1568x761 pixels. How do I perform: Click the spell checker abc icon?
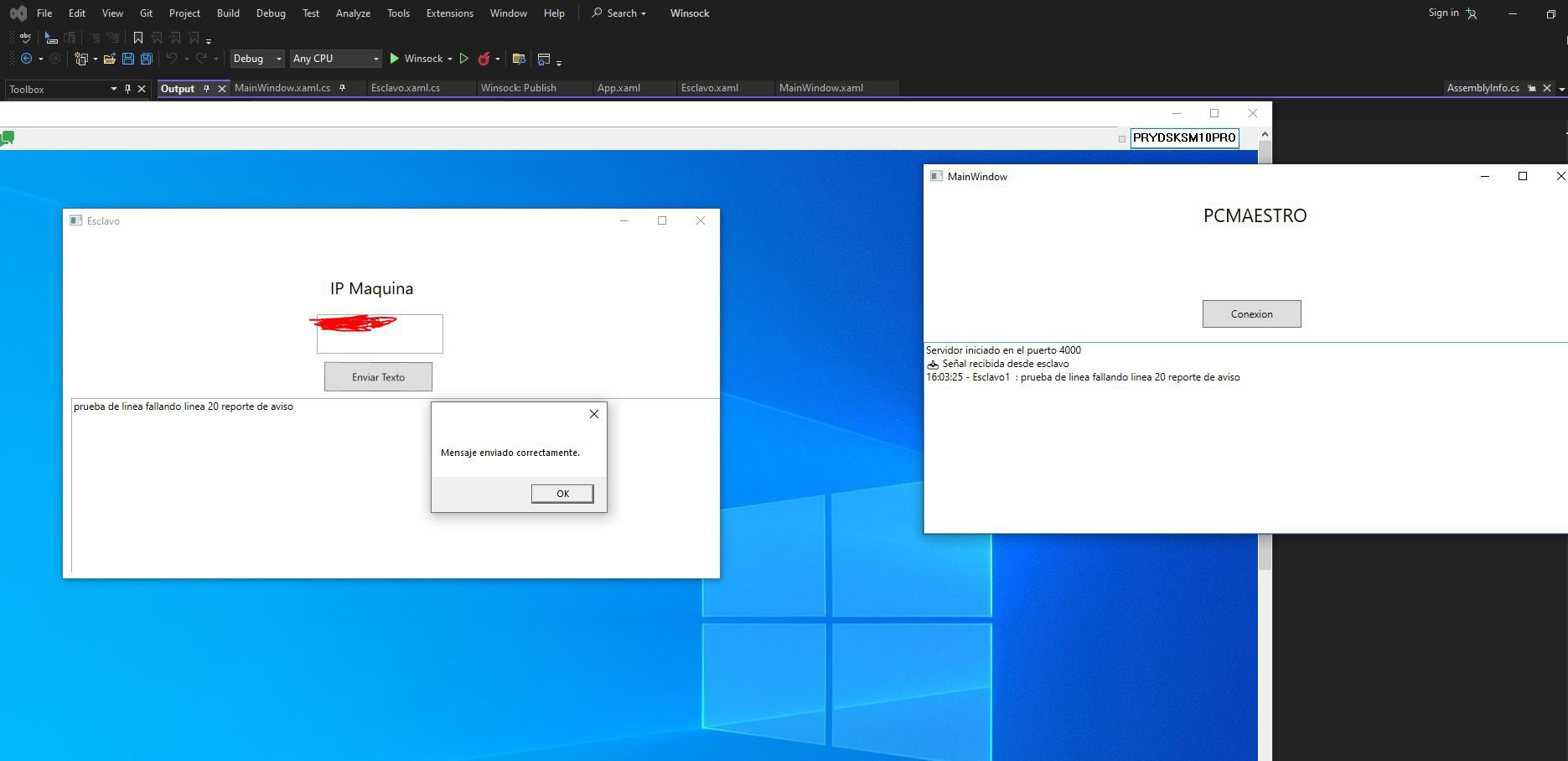point(25,38)
